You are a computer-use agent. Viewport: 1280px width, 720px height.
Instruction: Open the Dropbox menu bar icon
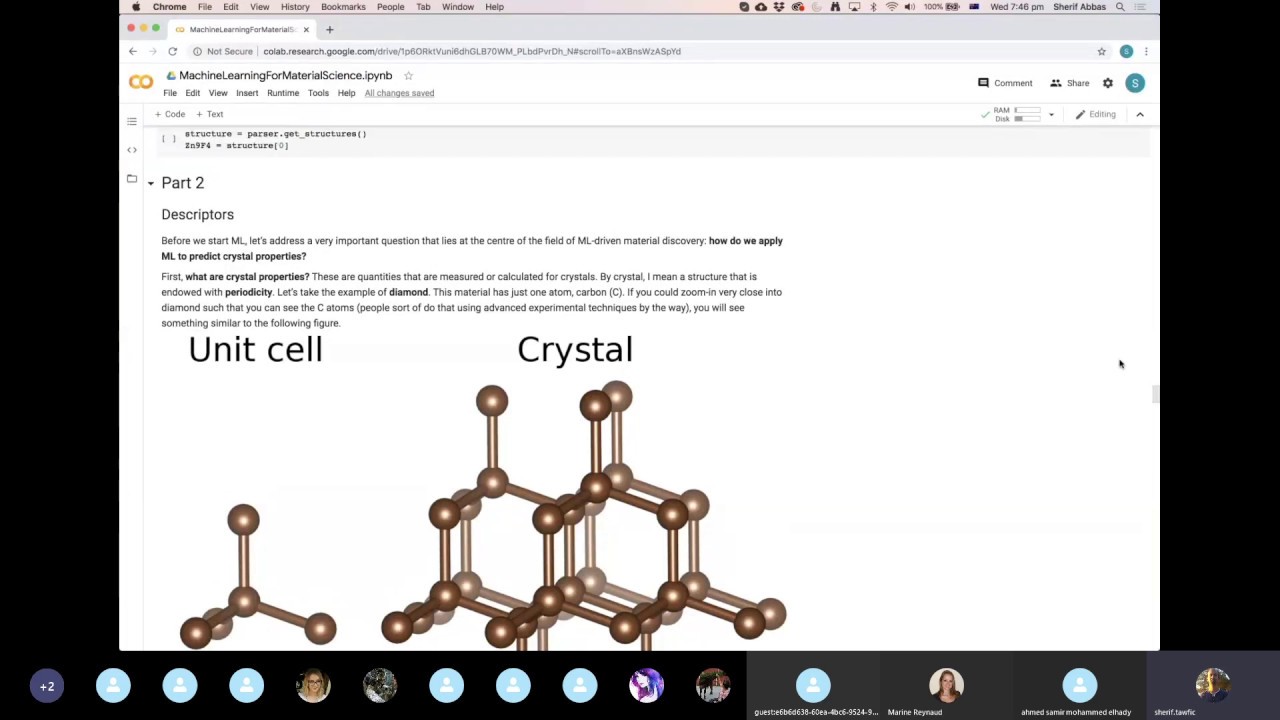pyautogui.click(x=779, y=7)
